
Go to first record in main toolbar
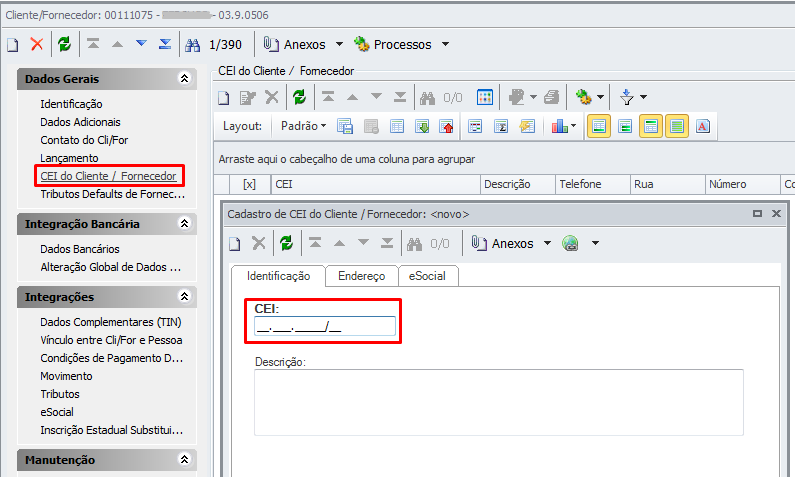[x=93, y=44]
